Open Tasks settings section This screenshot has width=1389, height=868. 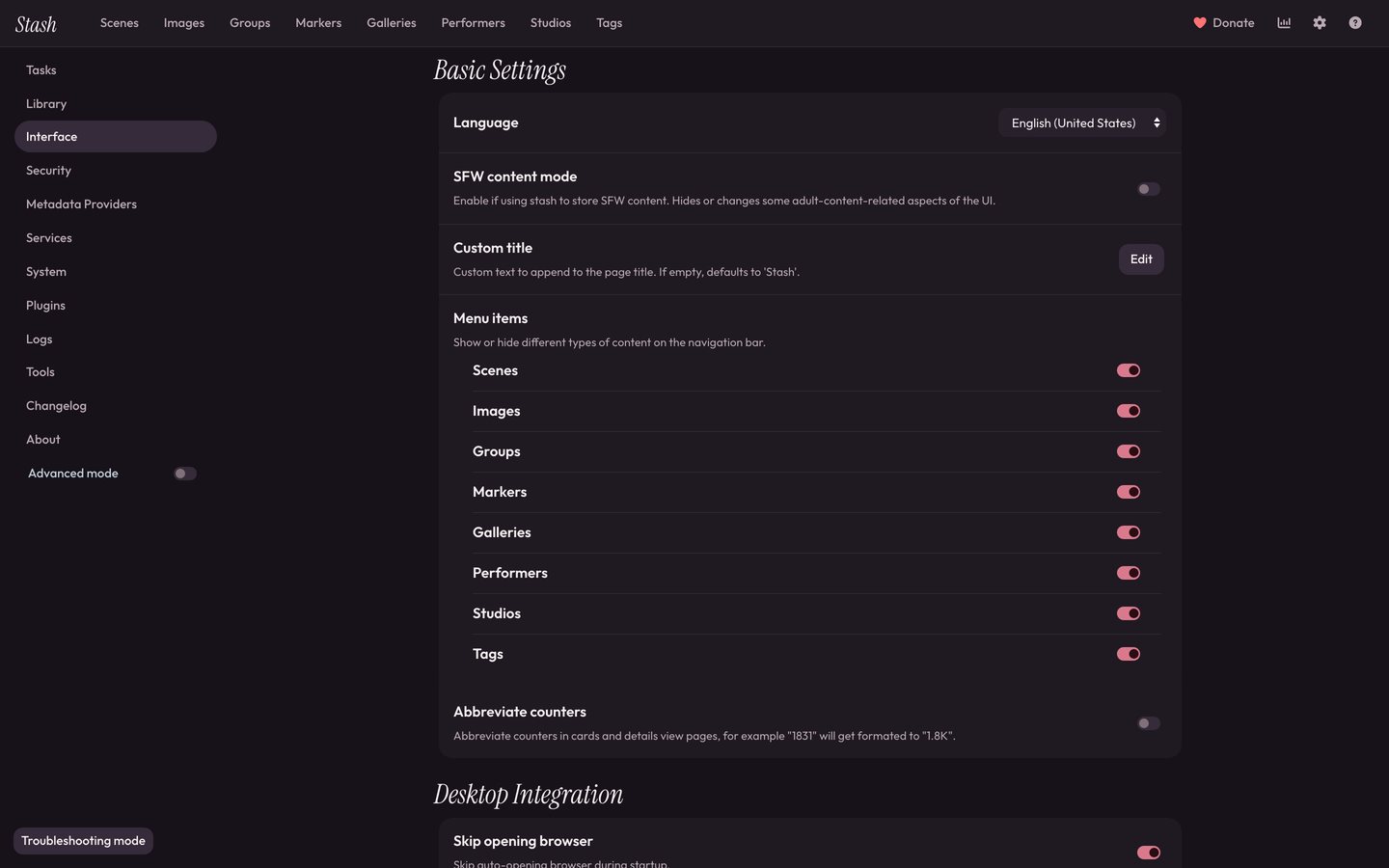coord(116,70)
